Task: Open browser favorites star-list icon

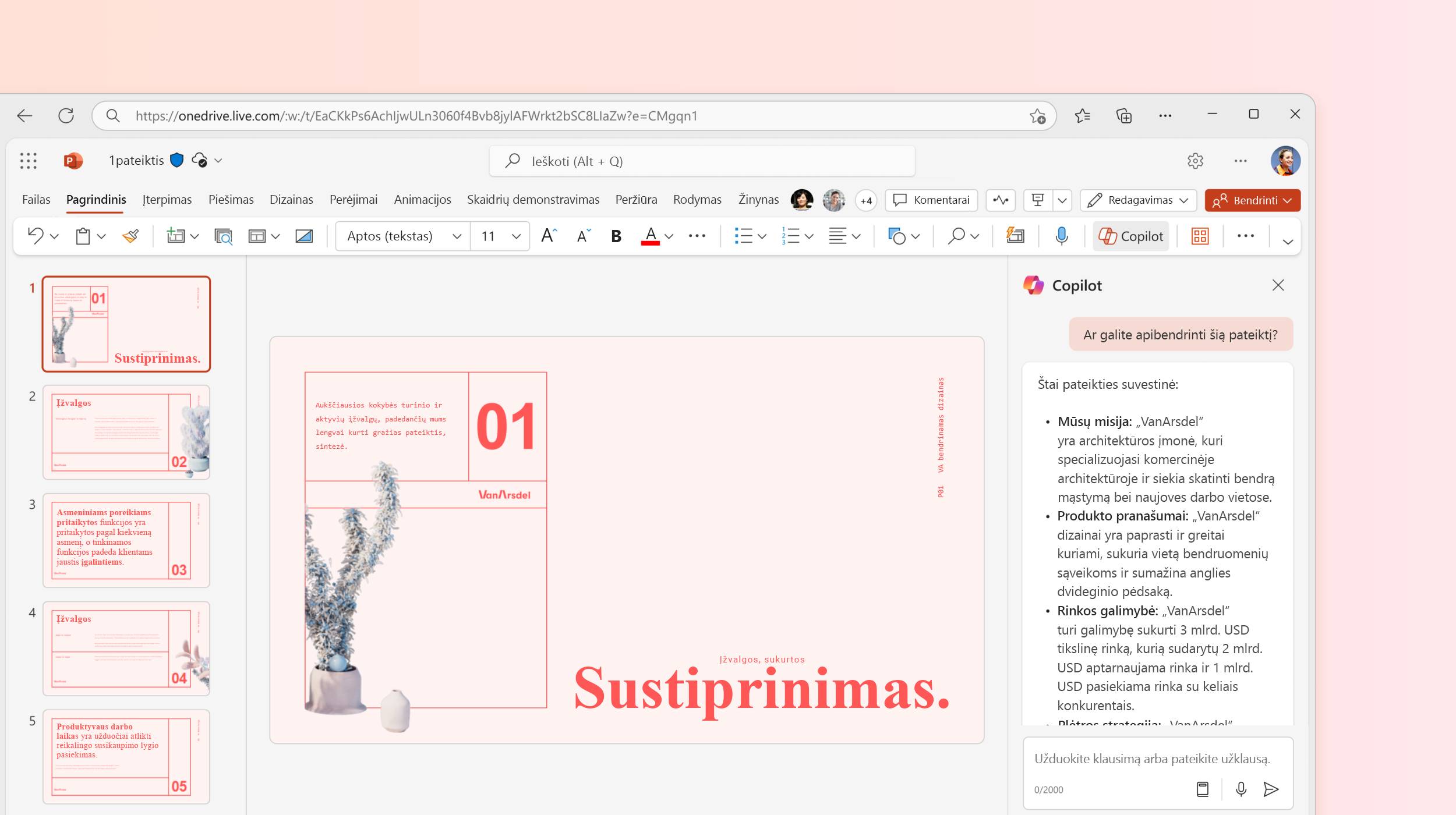Action: (x=1082, y=116)
